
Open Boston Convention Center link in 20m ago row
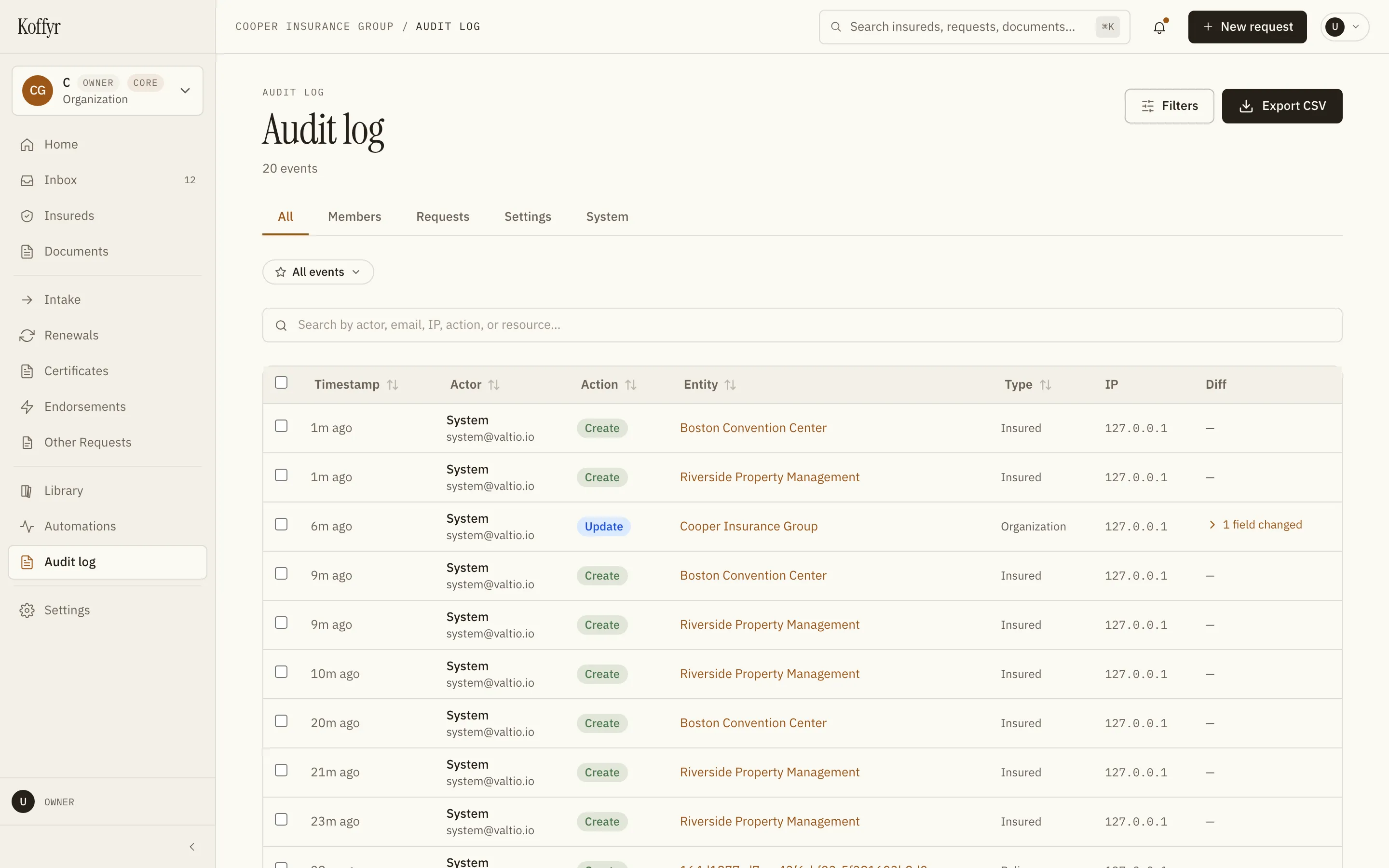(753, 723)
